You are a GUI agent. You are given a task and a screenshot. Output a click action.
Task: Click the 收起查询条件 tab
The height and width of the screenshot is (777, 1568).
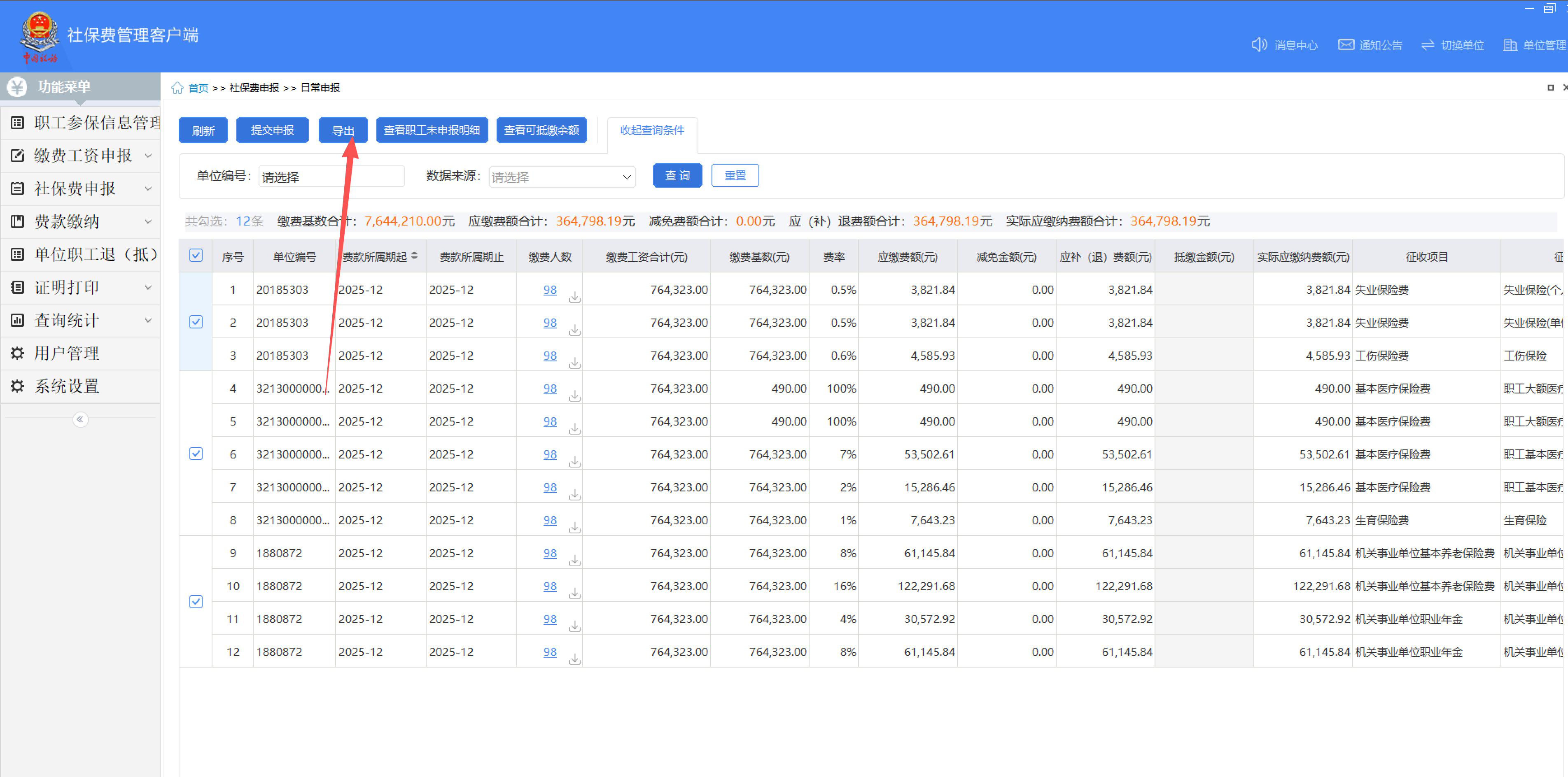click(x=651, y=130)
